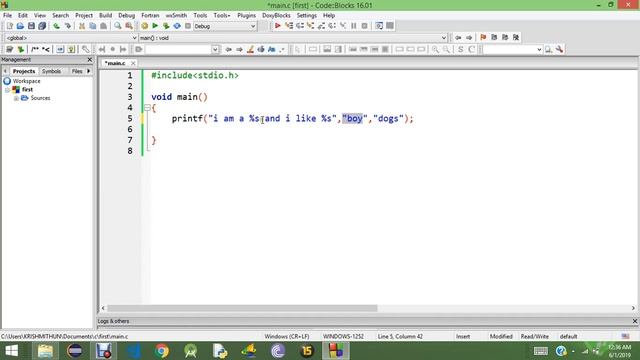
Task: Show more Management tabs with the right arrow
Action: (89, 71)
